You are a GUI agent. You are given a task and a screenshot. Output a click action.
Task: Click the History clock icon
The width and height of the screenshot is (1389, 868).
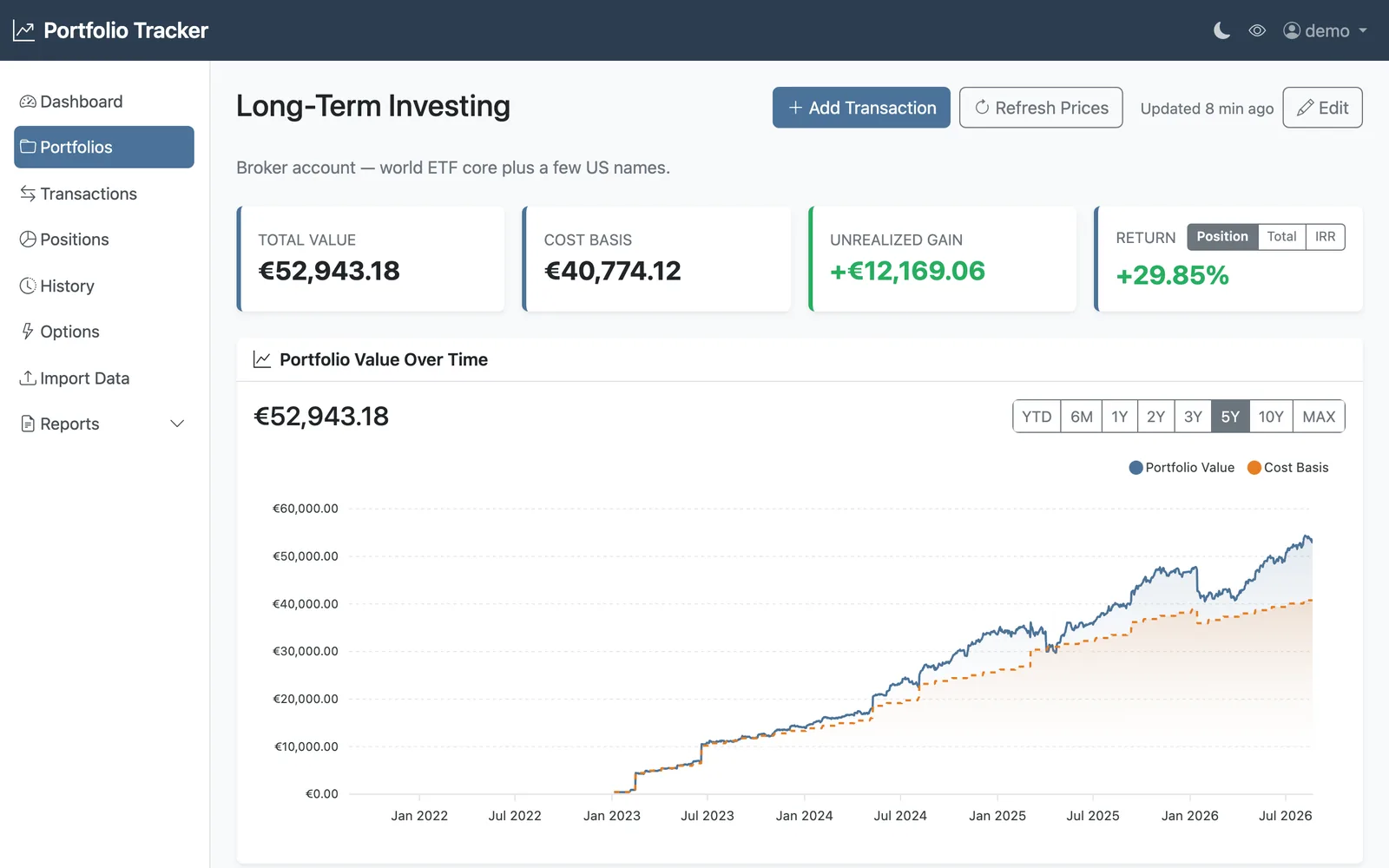(x=28, y=286)
